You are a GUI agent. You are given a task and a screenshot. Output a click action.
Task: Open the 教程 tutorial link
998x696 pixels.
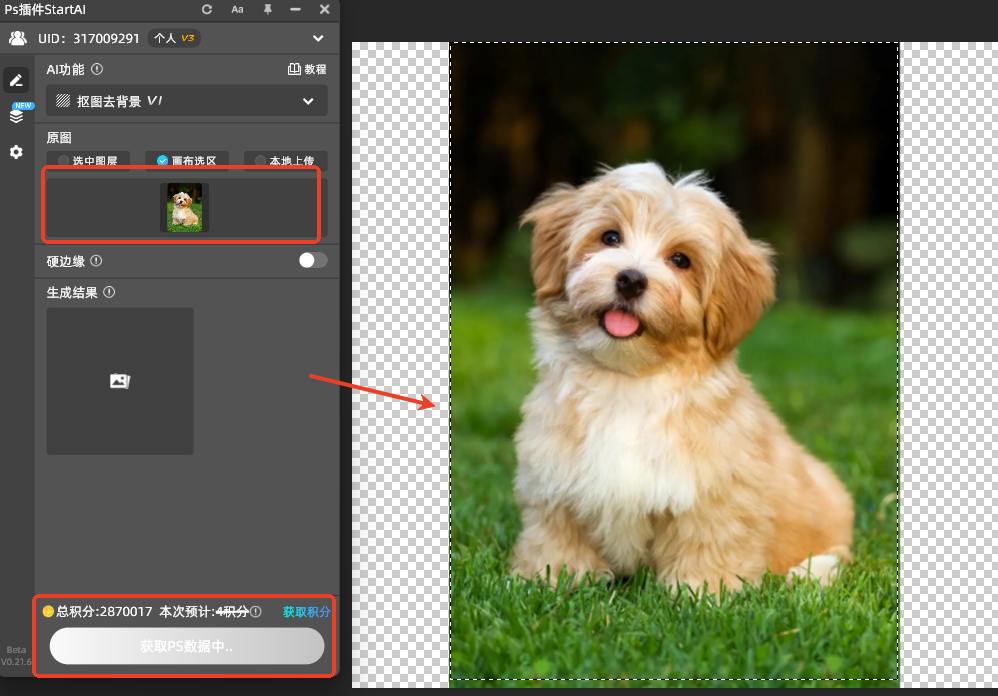pyautogui.click(x=307, y=70)
